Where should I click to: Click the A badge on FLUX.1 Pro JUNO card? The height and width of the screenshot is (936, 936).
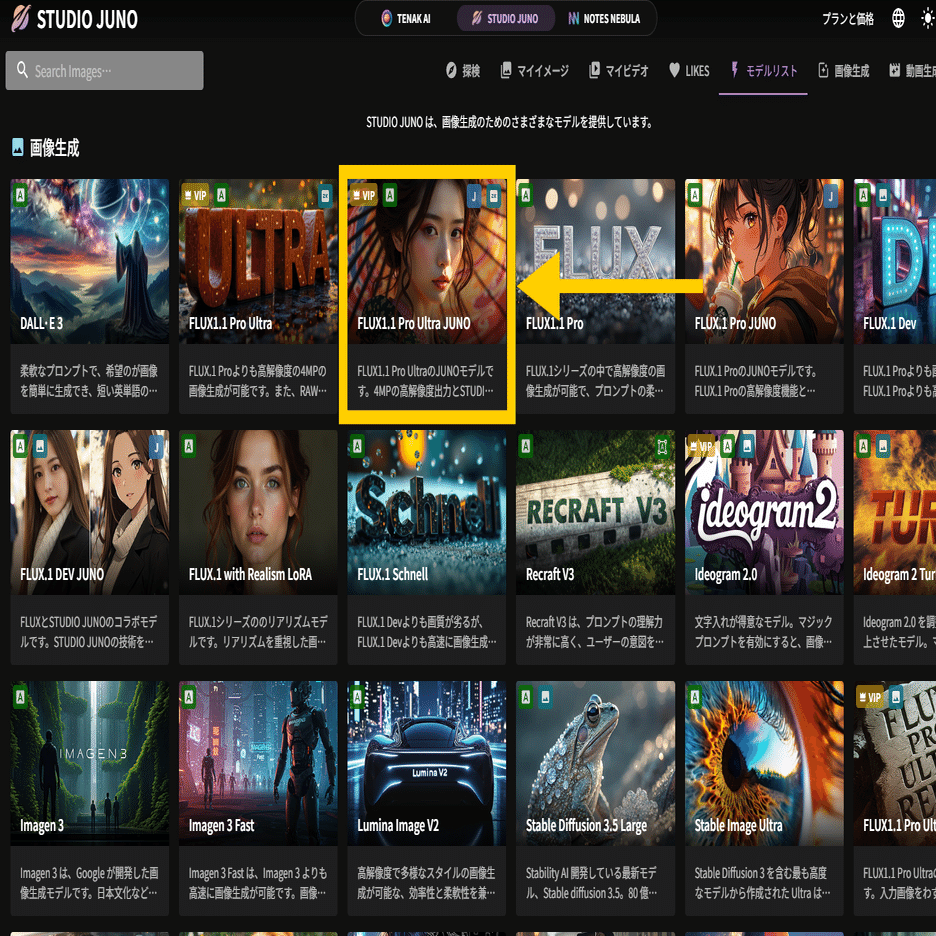pyautogui.click(x=695, y=195)
